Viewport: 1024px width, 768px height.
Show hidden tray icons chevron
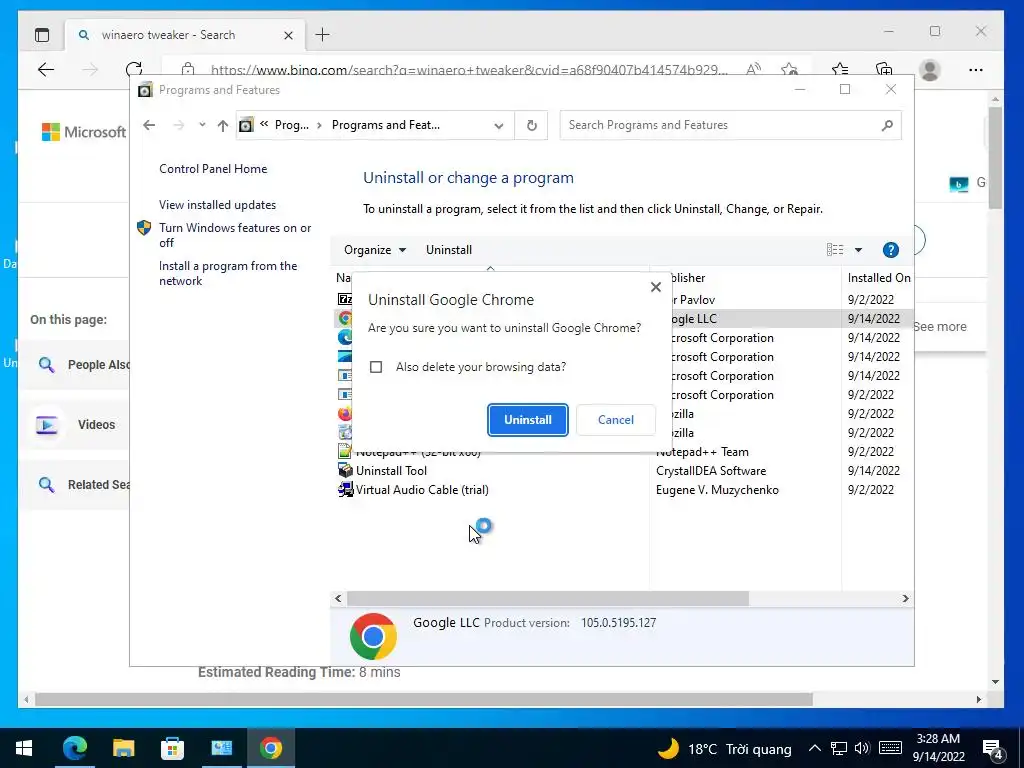tap(814, 748)
